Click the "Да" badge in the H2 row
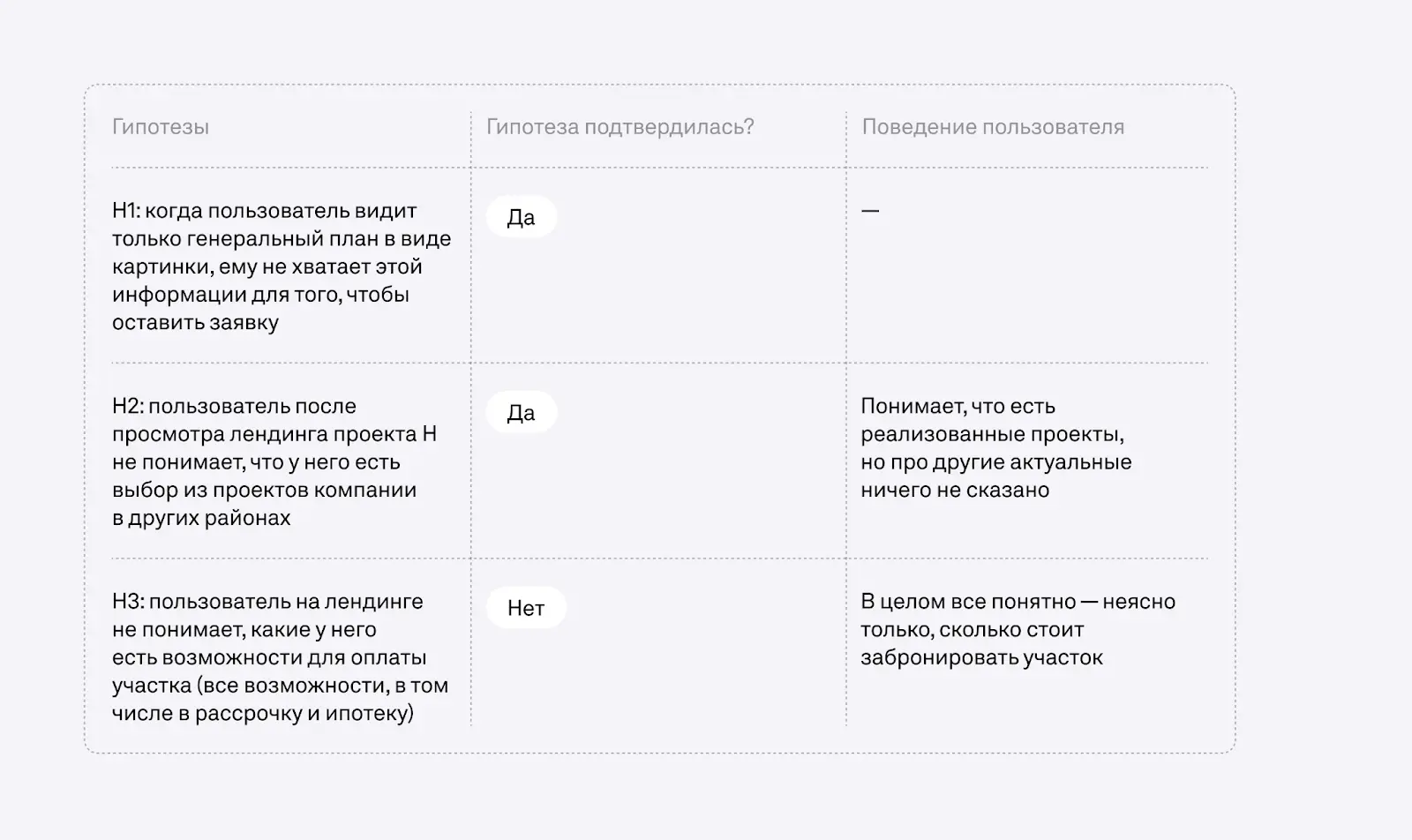Viewport: 1412px width, 840px height. tap(521, 413)
